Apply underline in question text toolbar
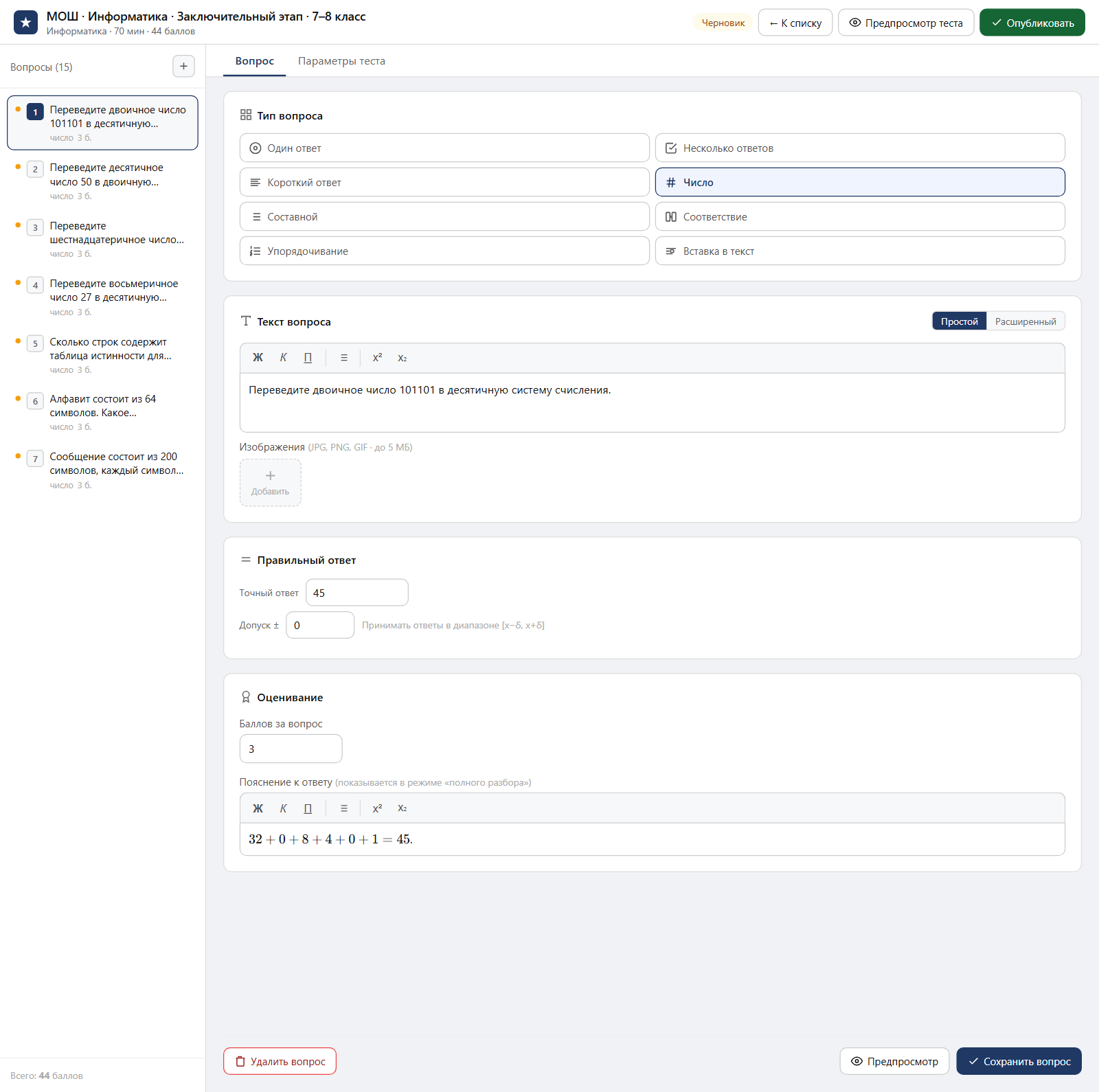 (x=308, y=358)
